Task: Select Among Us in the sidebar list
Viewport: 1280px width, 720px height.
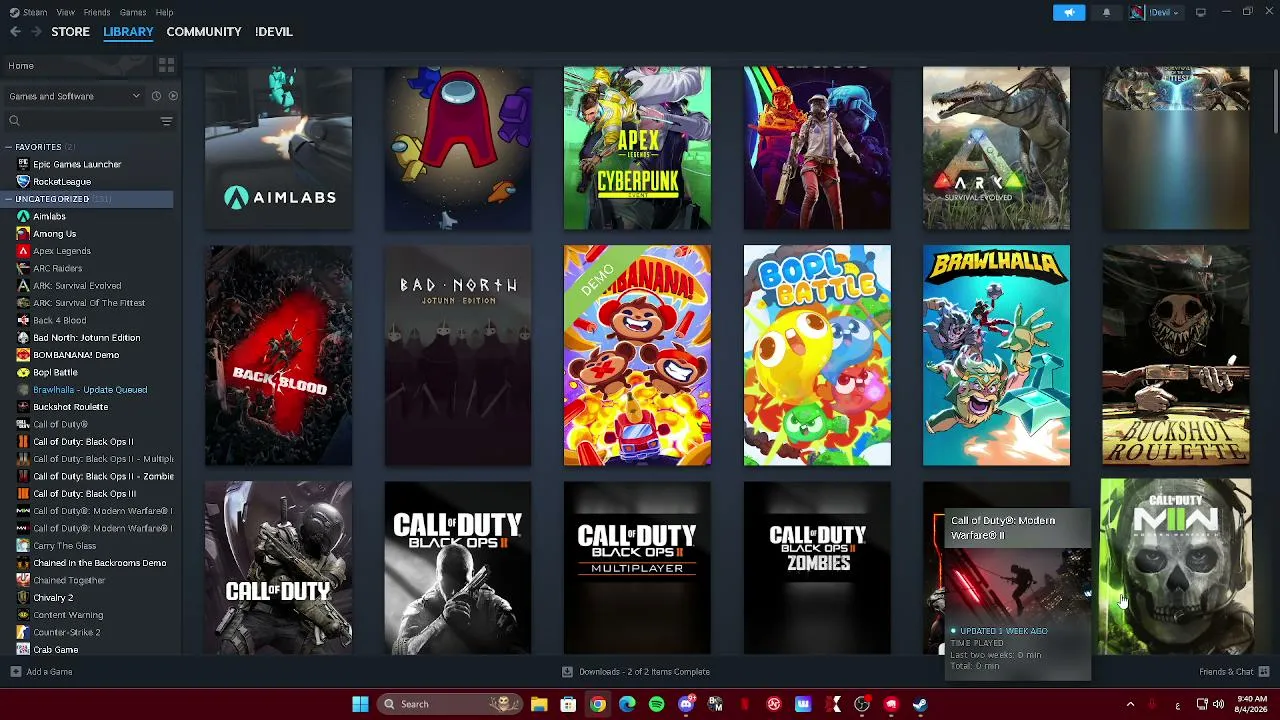Action: pos(54,234)
